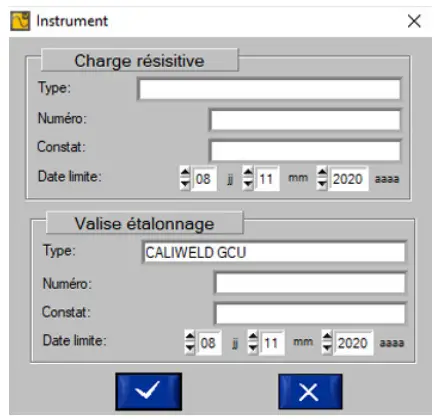This screenshot has height=419, width=440.
Task: Decrease day in Charge résisitive date limite
Action: point(185,184)
